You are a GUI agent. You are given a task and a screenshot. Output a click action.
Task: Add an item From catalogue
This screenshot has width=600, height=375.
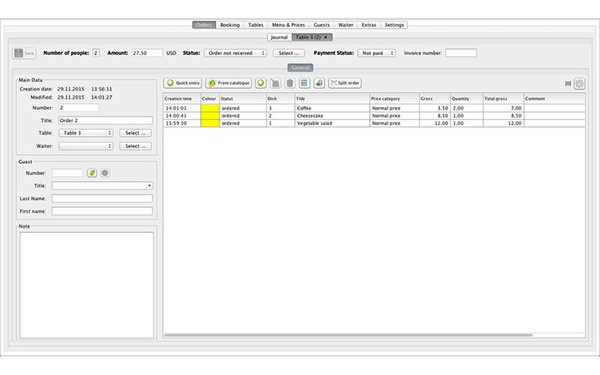tap(228, 83)
